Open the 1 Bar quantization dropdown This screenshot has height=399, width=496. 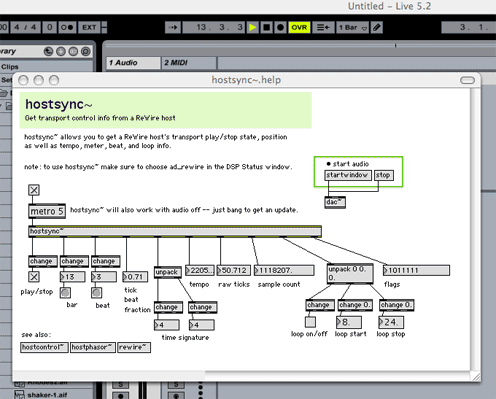(353, 27)
